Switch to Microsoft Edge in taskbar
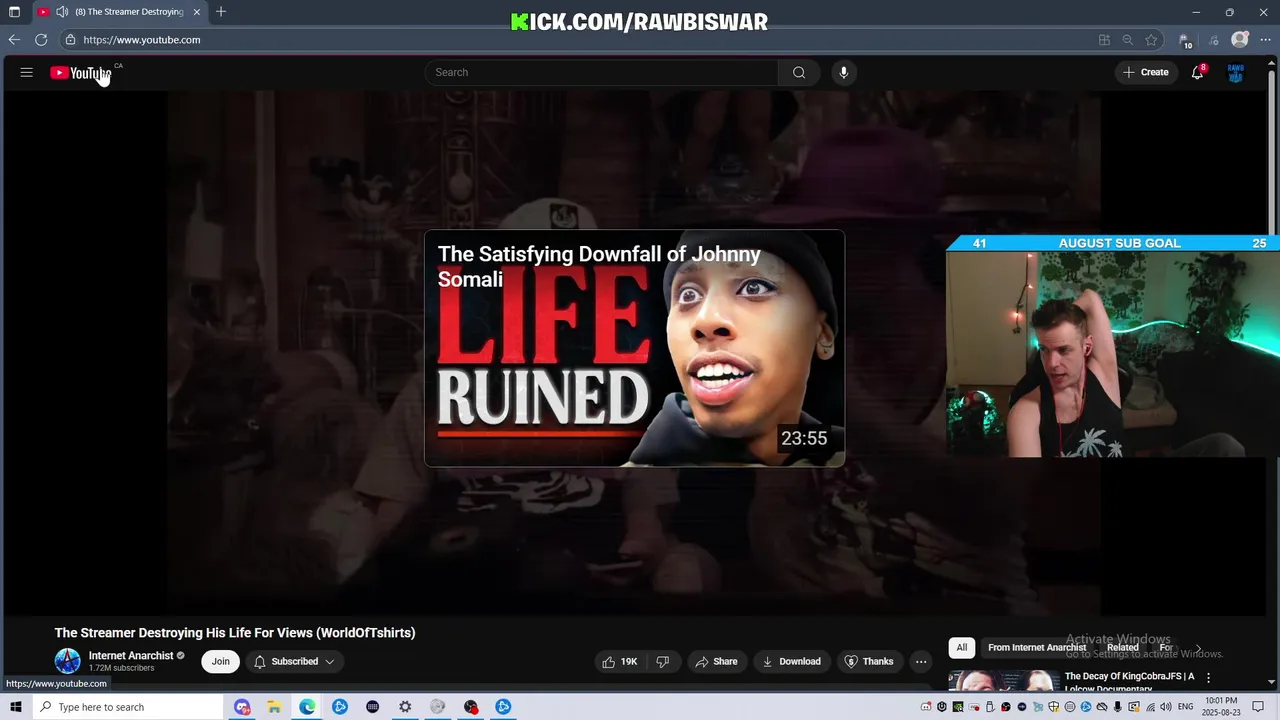This screenshot has width=1280, height=720. [307, 707]
